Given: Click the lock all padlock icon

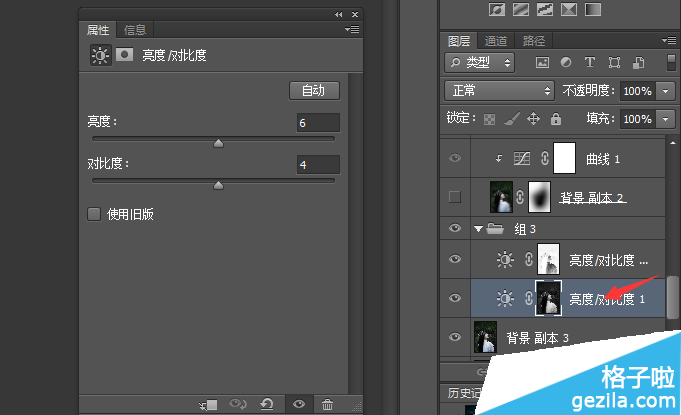Looking at the screenshot, I should tap(554, 118).
